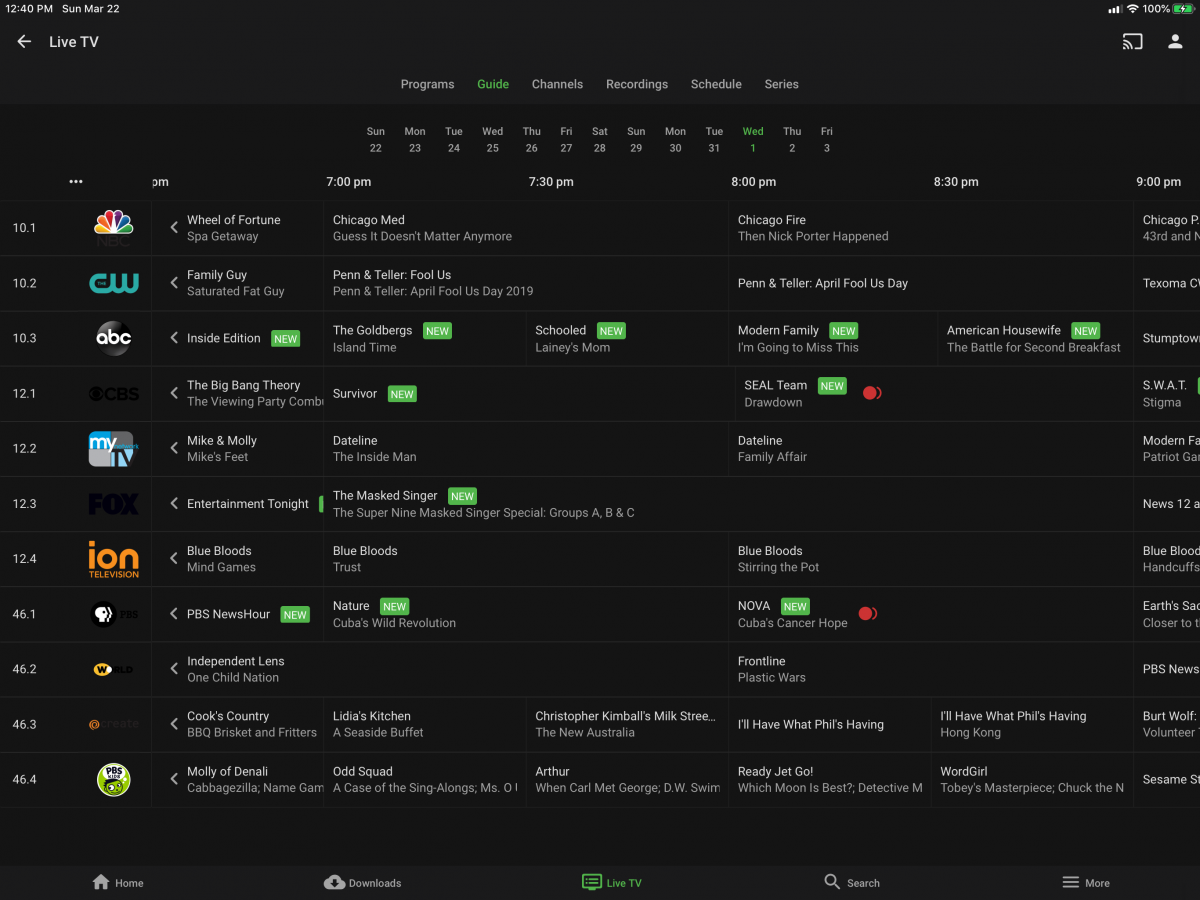Show earlier part of Molly of Denali
The image size is (1200, 900).
(174, 779)
